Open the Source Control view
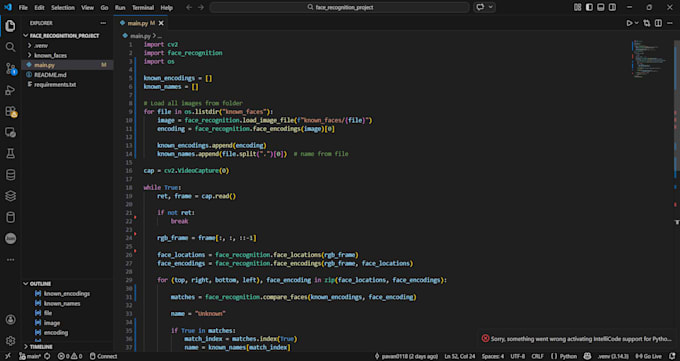The height and width of the screenshot is (361, 680). click(x=10, y=69)
